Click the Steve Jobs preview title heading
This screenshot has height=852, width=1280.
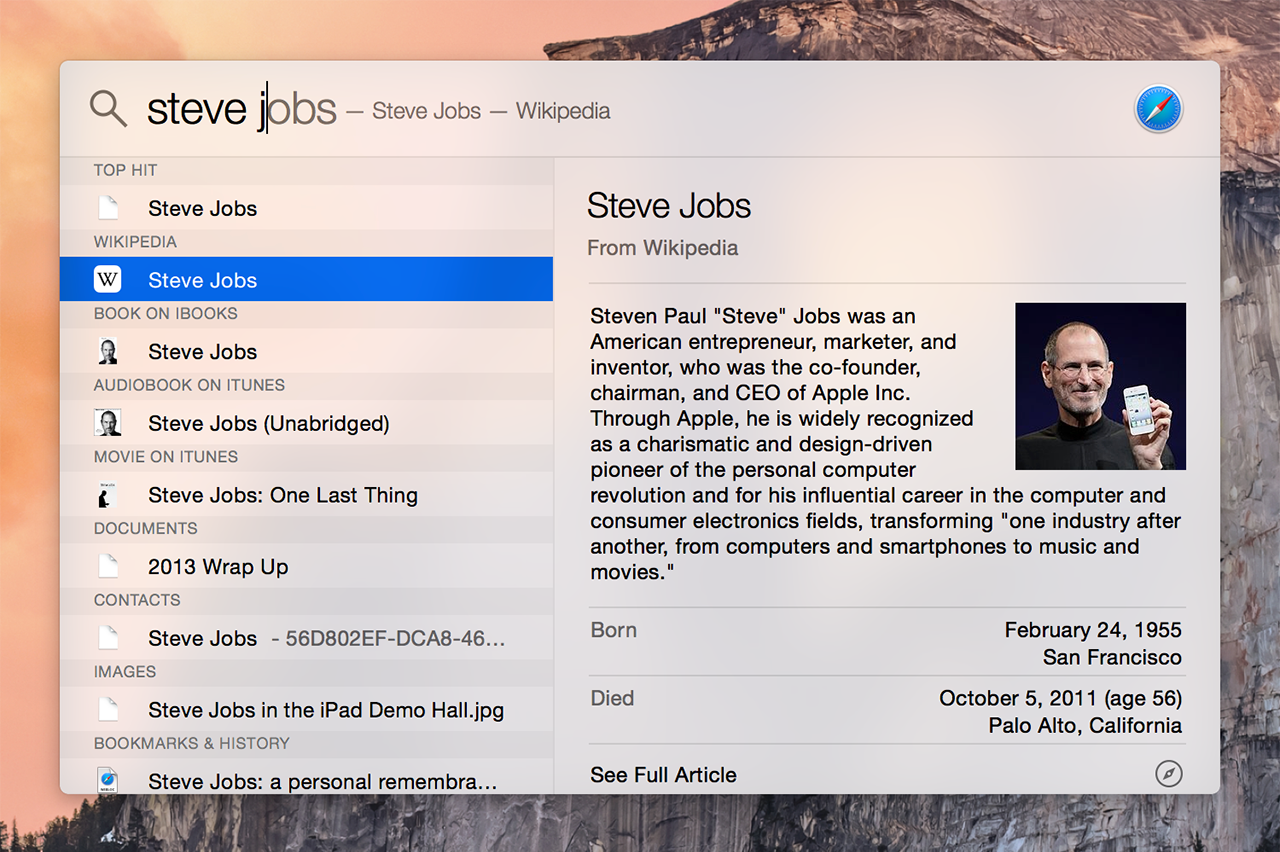click(669, 205)
